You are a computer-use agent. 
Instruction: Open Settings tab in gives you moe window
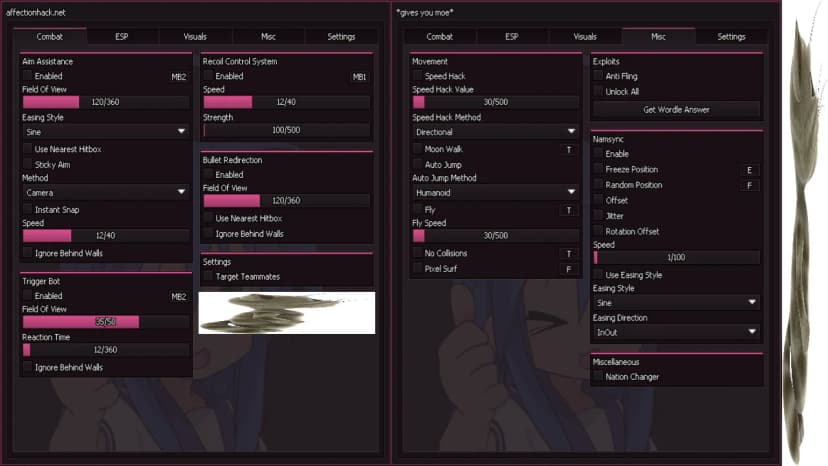[x=731, y=36]
